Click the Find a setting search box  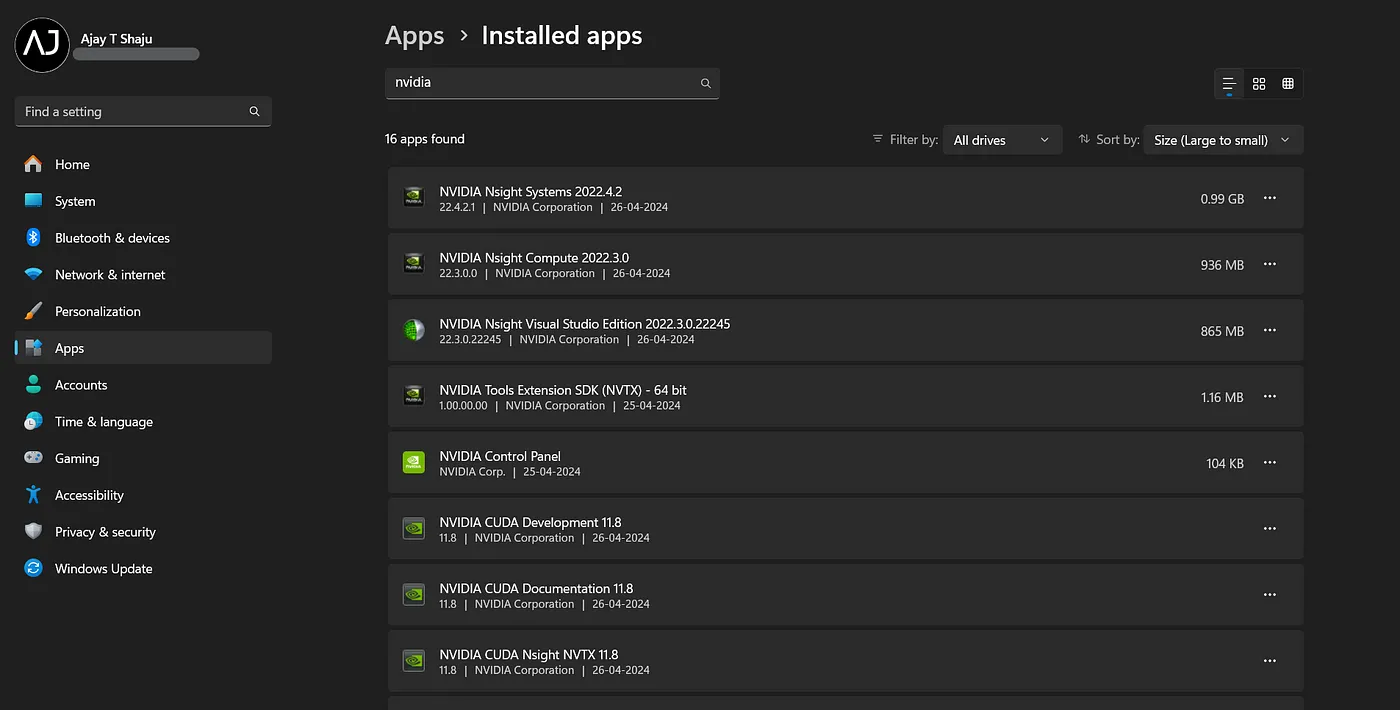coord(143,112)
